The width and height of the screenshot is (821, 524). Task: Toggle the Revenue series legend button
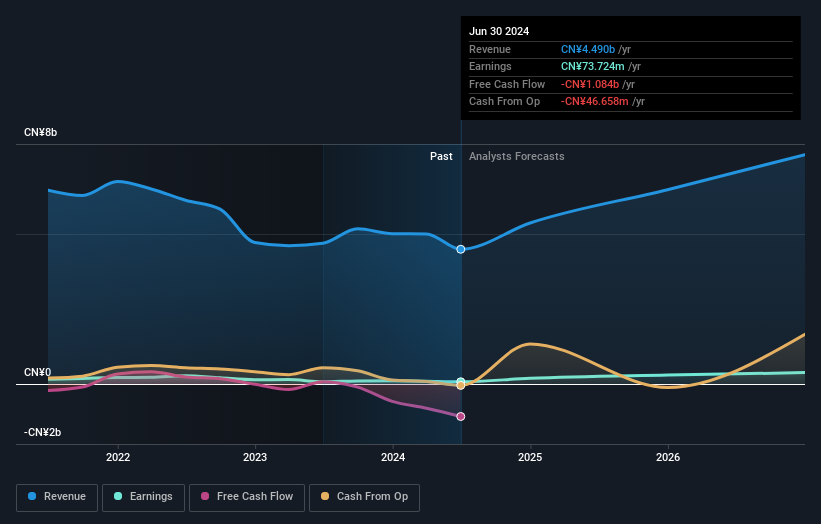point(57,497)
